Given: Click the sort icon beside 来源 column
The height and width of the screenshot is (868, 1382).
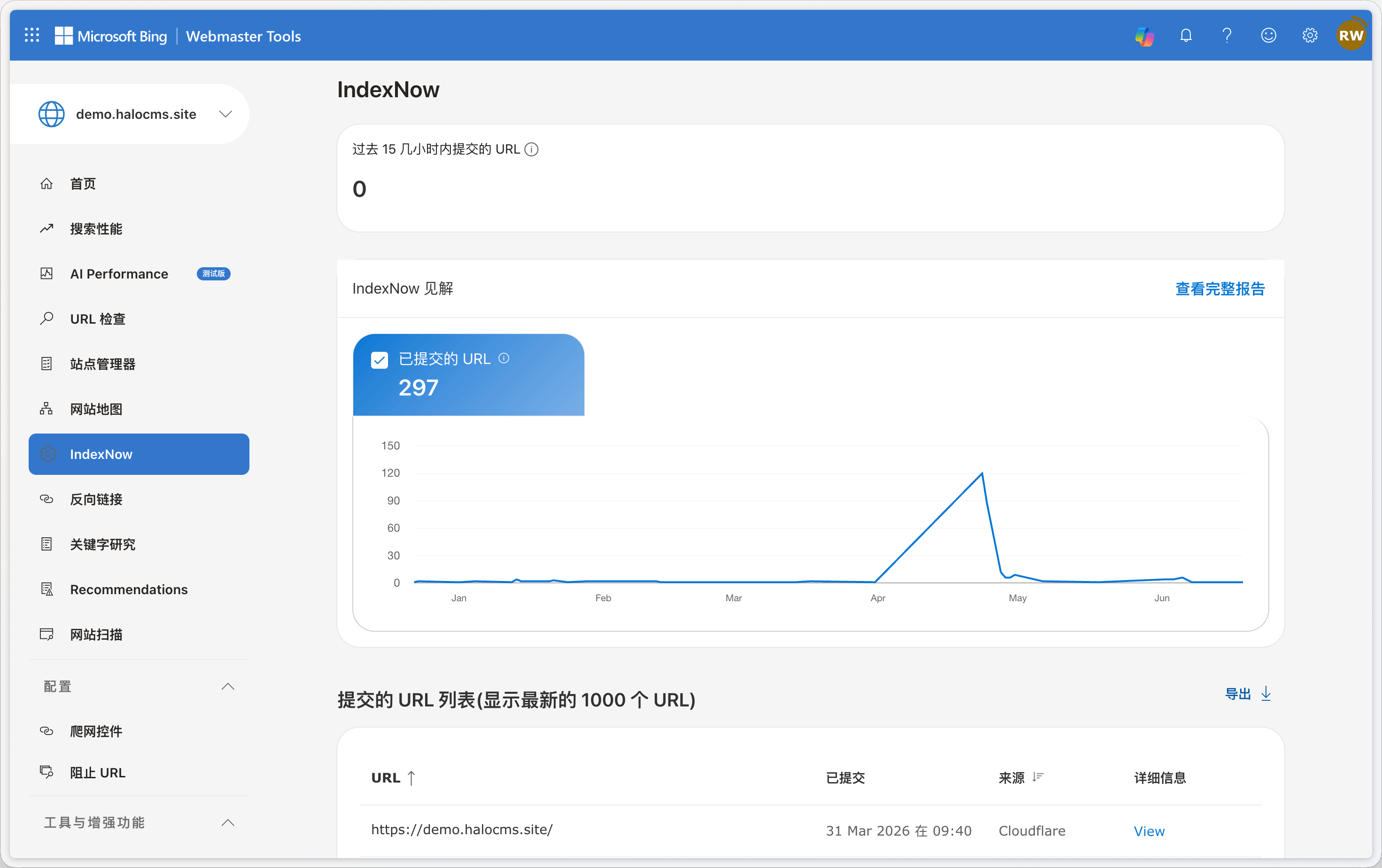Looking at the screenshot, I should [1038, 777].
